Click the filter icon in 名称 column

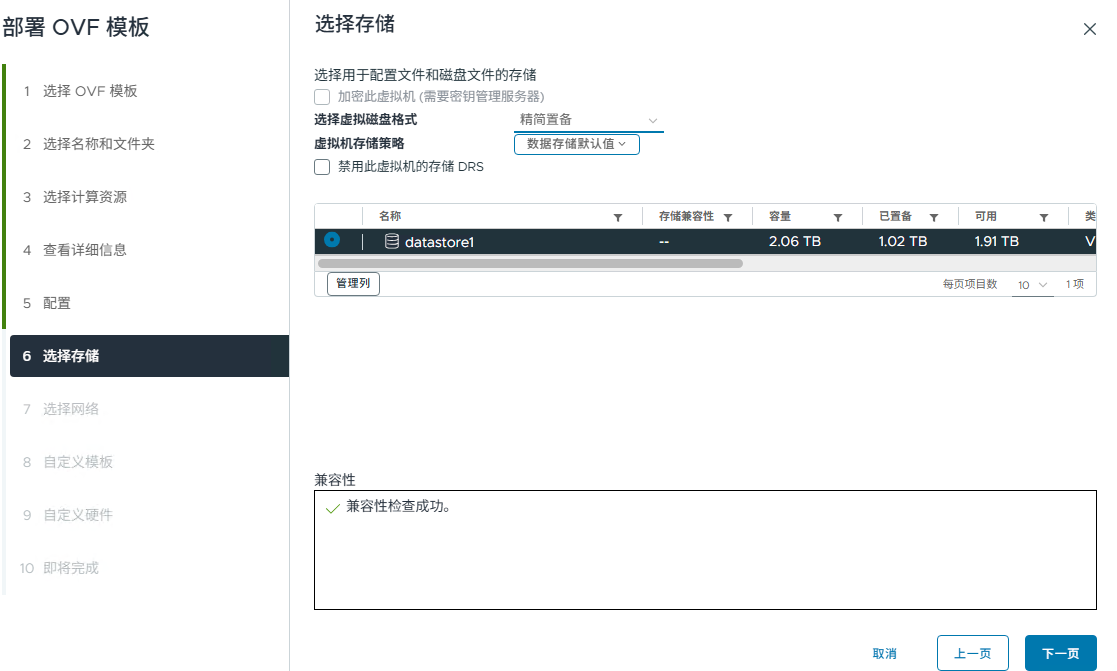click(x=617, y=217)
